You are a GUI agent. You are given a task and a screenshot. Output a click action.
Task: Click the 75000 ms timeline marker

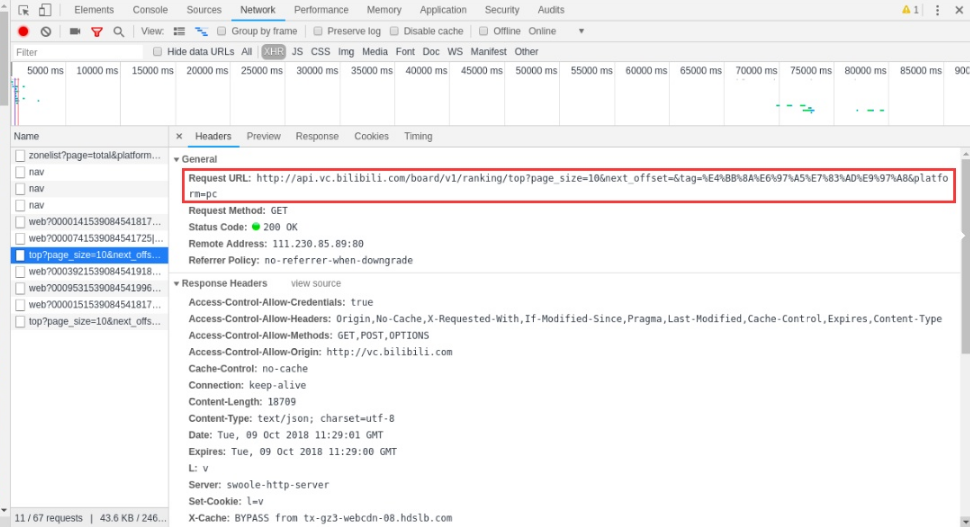coord(810,71)
